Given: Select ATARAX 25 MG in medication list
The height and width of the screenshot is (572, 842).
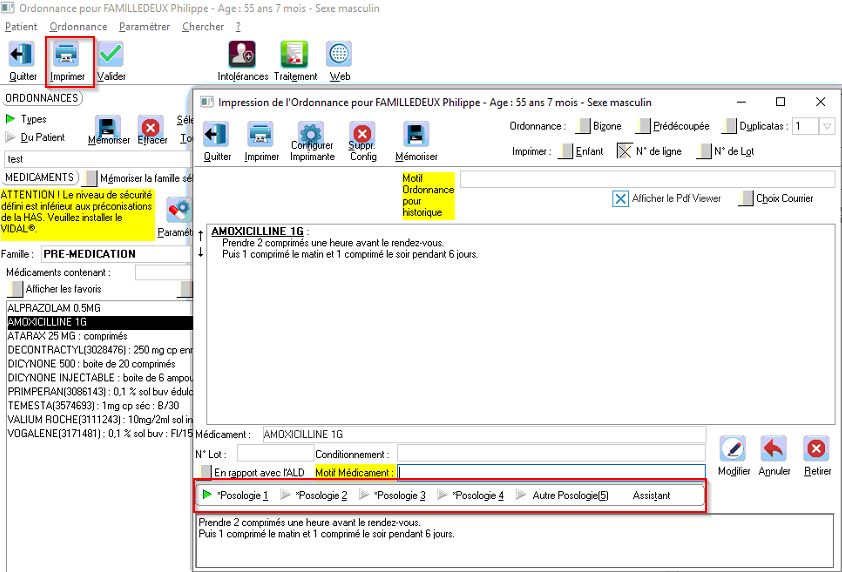Looking at the screenshot, I should (100, 336).
